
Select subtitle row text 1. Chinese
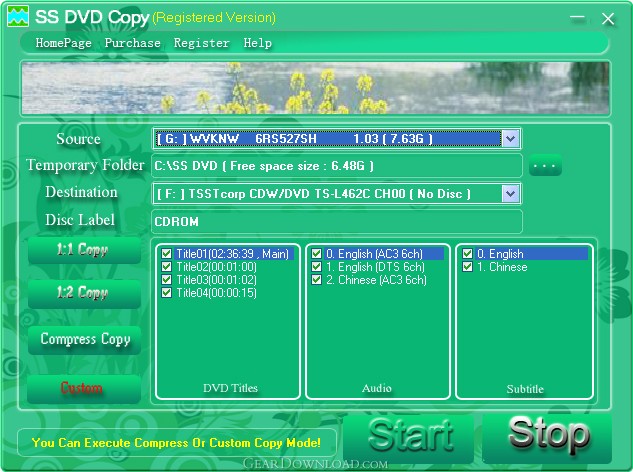(x=502, y=266)
